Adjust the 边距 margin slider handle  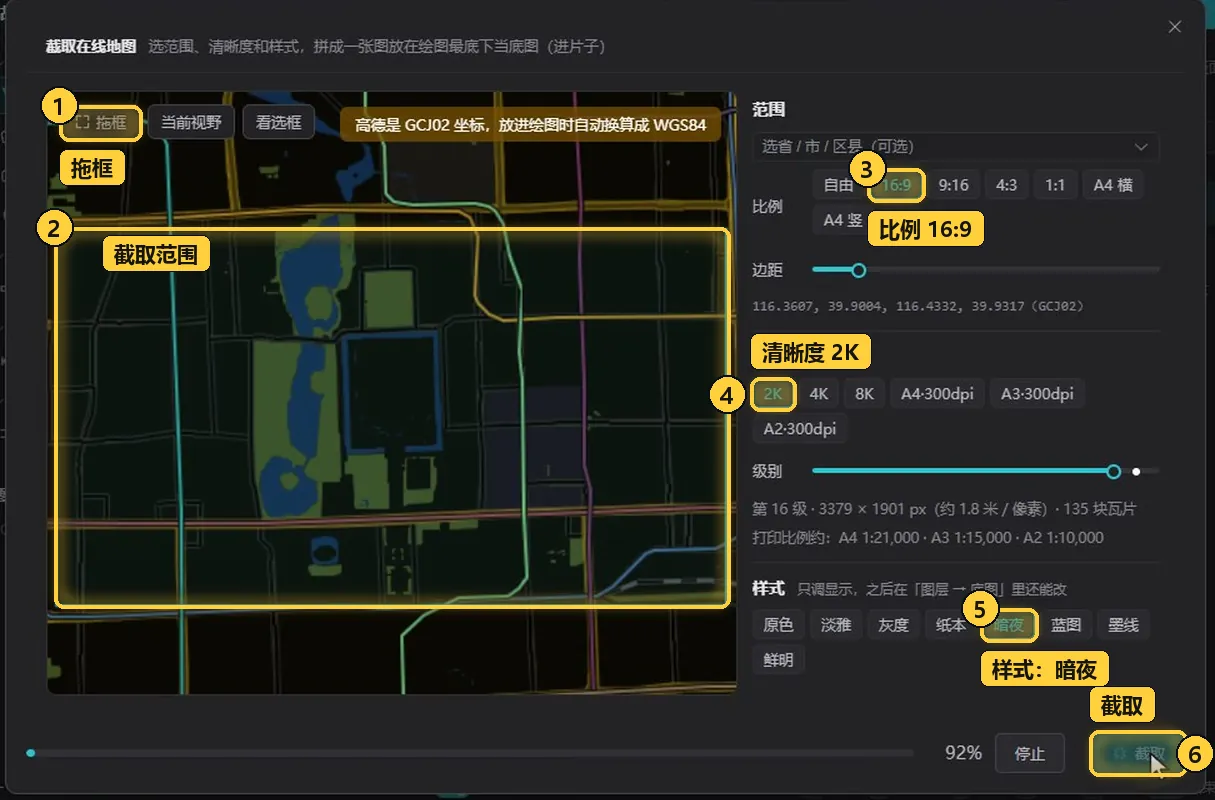click(x=858, y=270)
